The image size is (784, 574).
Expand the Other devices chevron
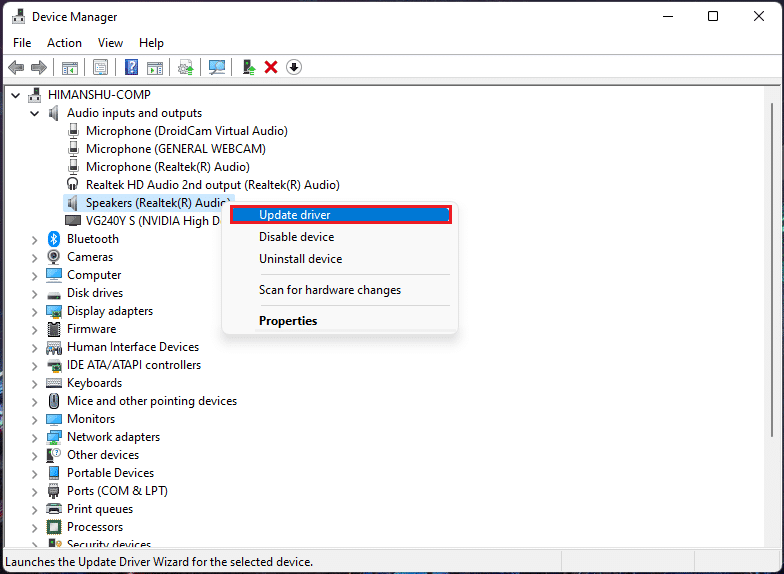[34, 456]
